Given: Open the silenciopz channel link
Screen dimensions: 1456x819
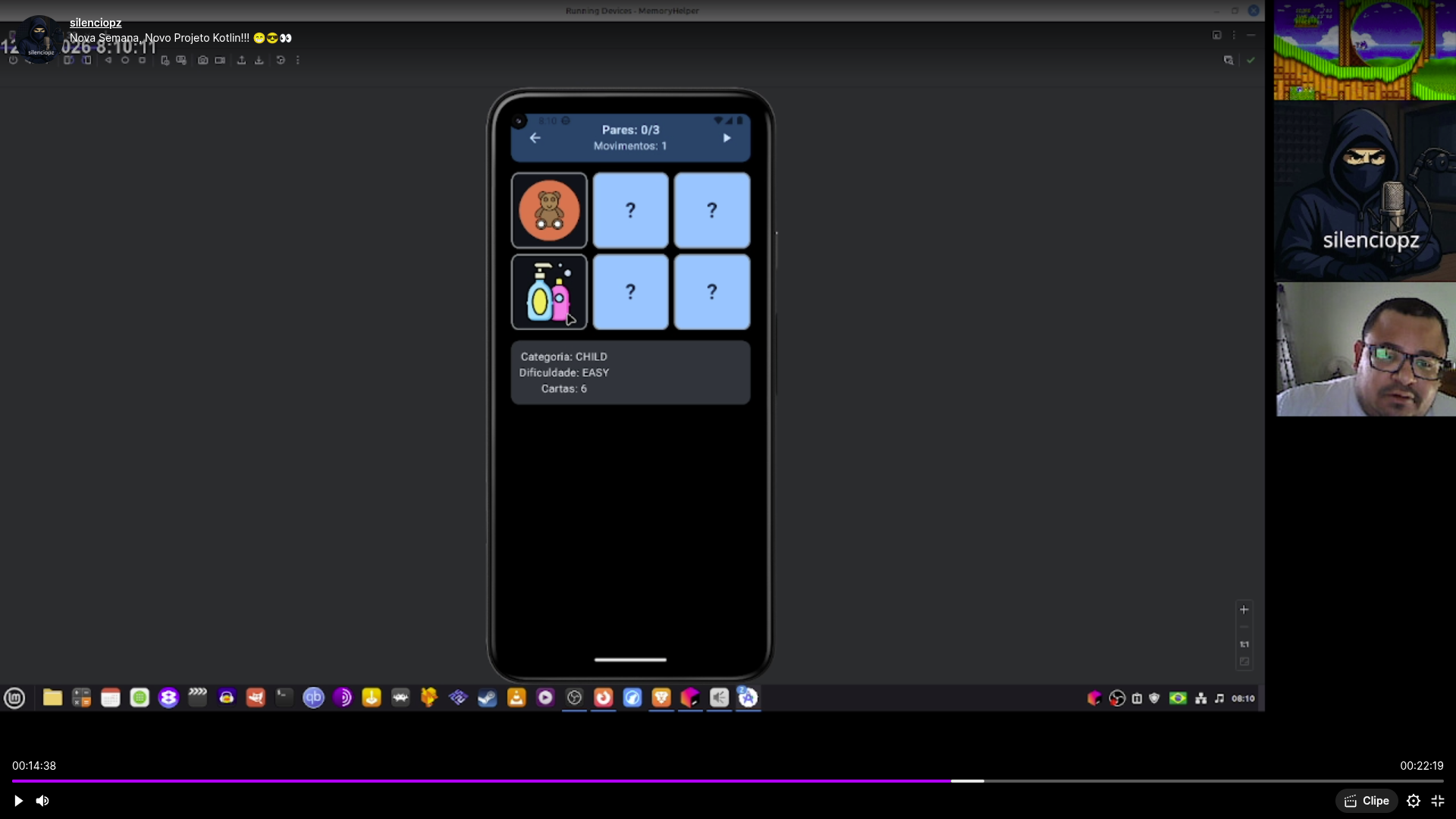Looking at the screenshot, I should (96, 23).
